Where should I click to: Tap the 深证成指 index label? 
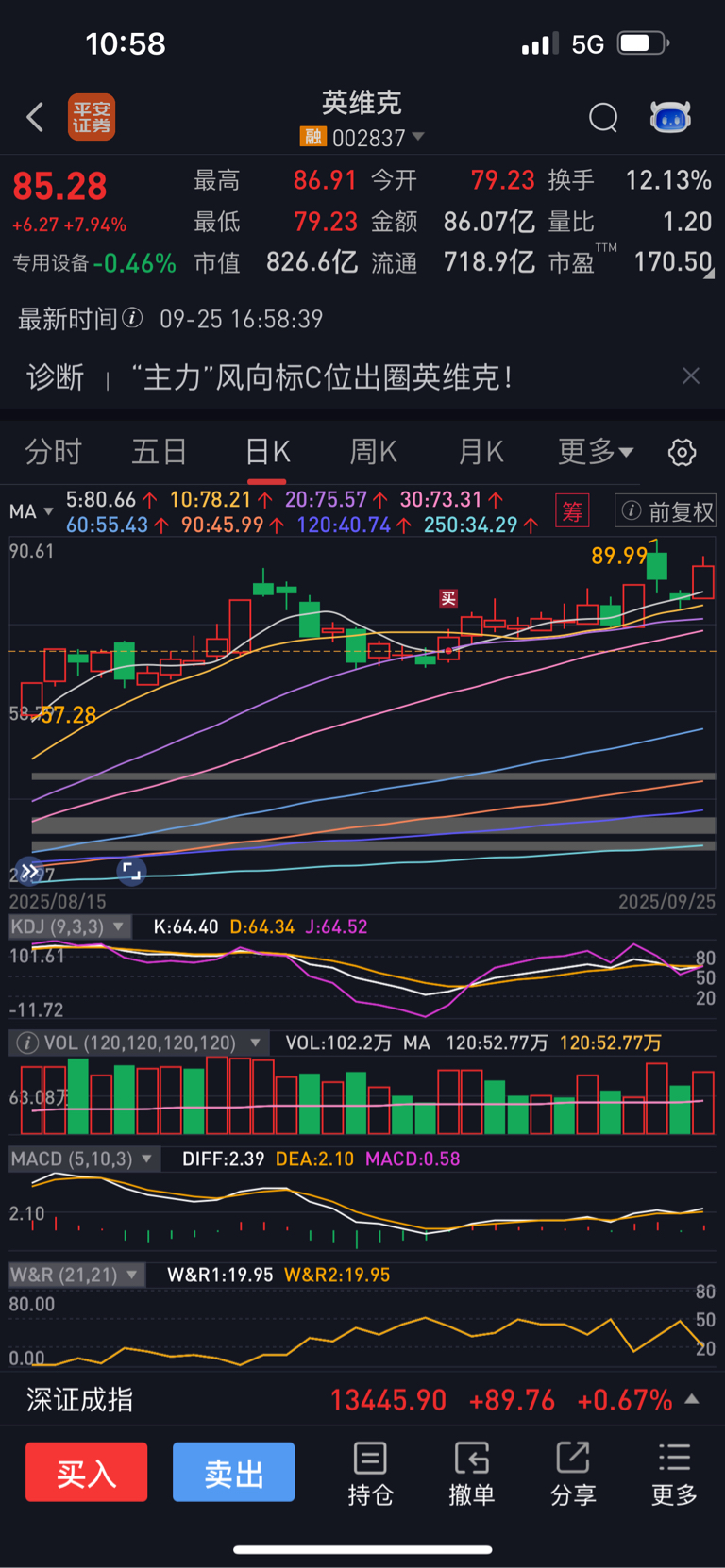(79, 1400)
